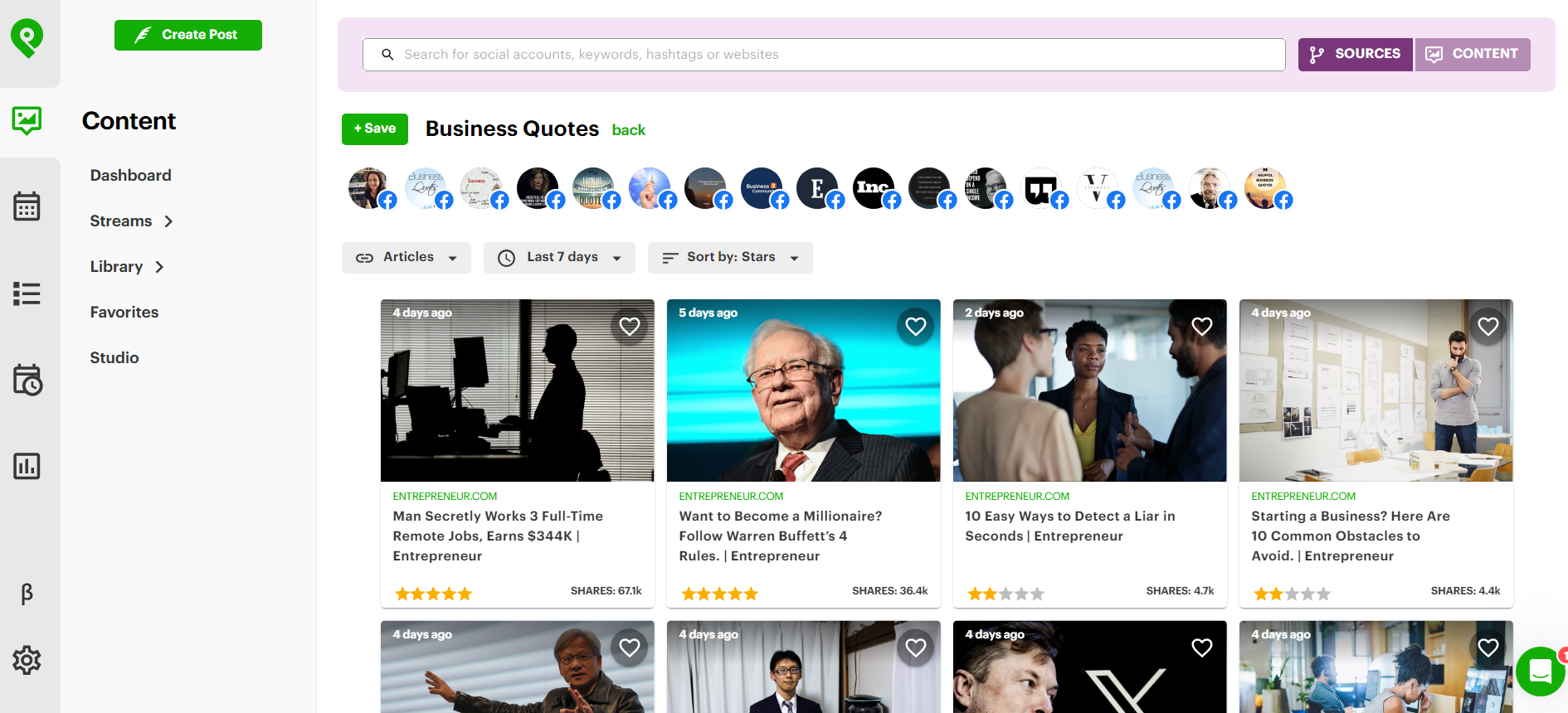The height and width of the screenshot is (713, 1568).
Task: Open the calendar icon in left sidebar
Action: [27, 206]
